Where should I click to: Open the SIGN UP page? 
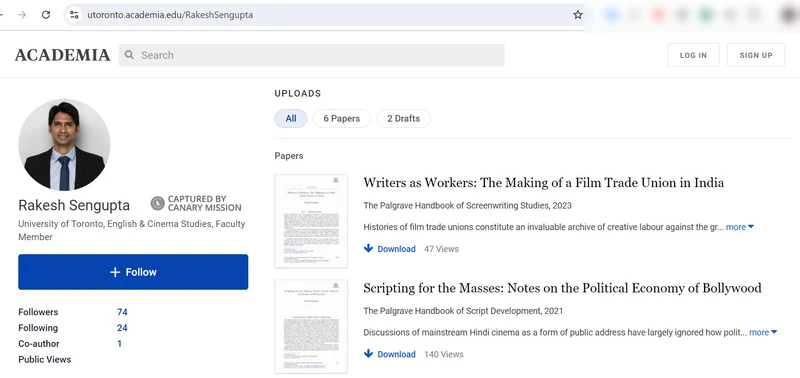(756, 55)
